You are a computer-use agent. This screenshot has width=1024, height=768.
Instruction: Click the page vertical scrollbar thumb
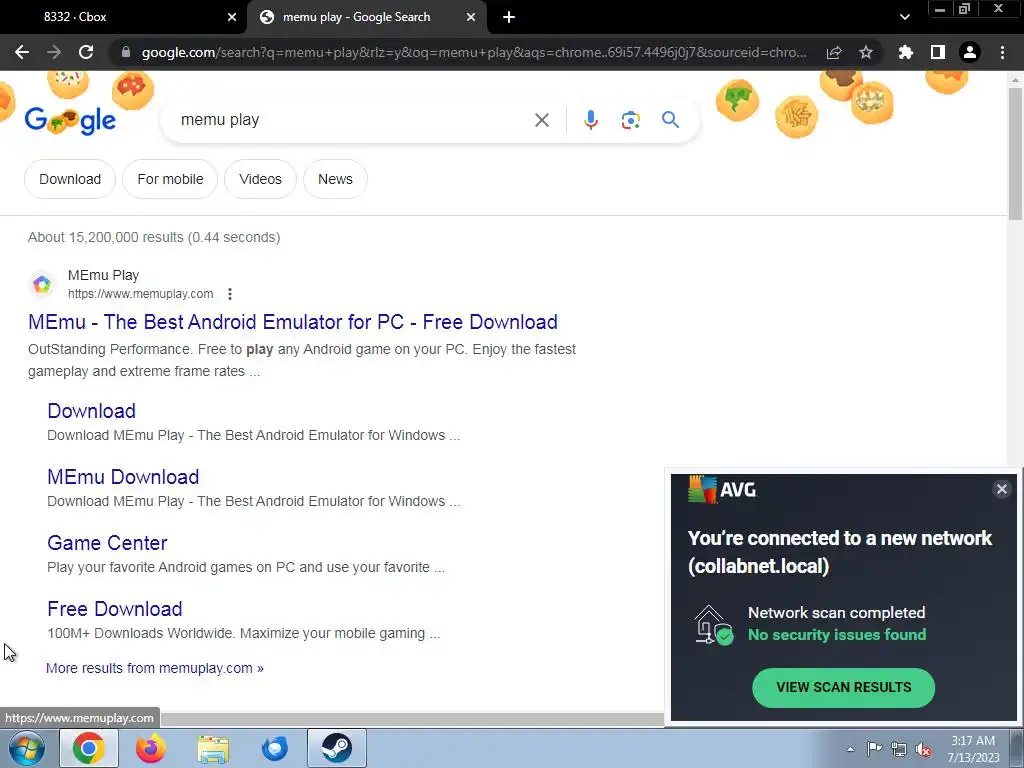(1015, 153)
